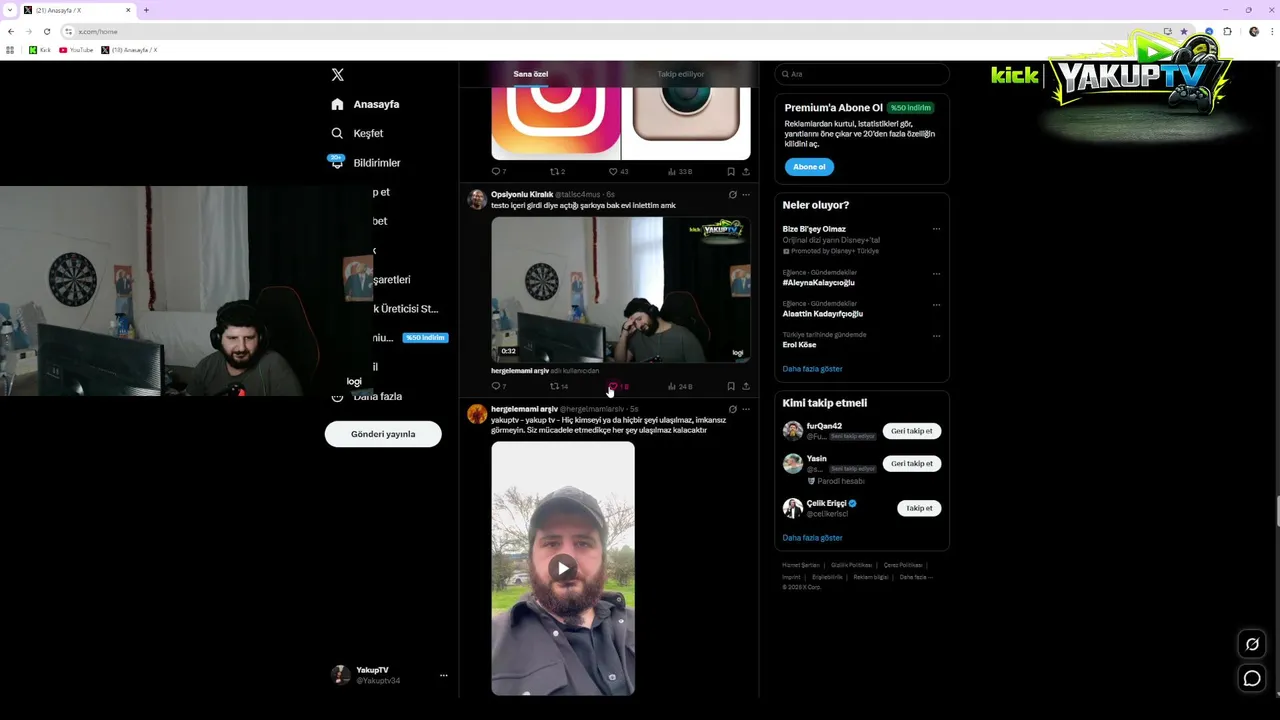The image size is (1280, 720).
Task: Open more options for Bize Bi'şey Olmaz
Action: click(x=936, y=229)
